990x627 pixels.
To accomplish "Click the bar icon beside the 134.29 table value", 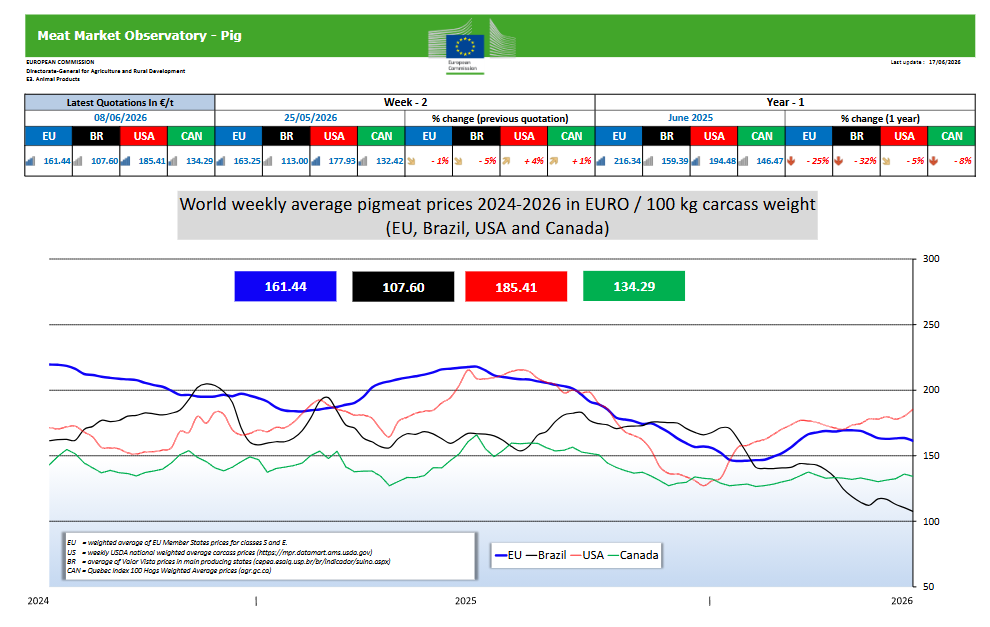I will pyautogui.click(x=173, y=161).
